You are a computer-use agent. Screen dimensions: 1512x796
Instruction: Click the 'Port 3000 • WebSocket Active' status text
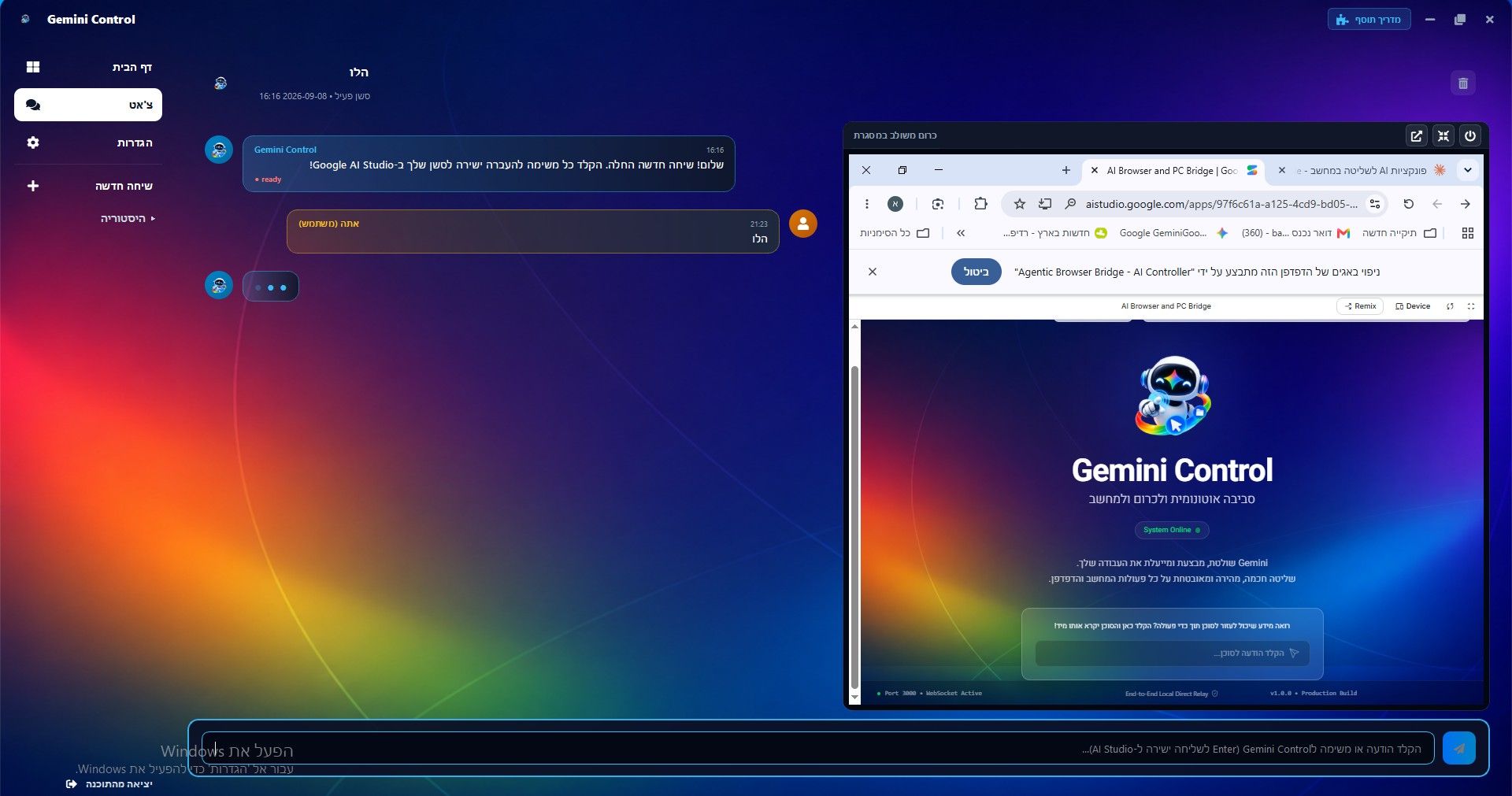[x=933, y=694]
